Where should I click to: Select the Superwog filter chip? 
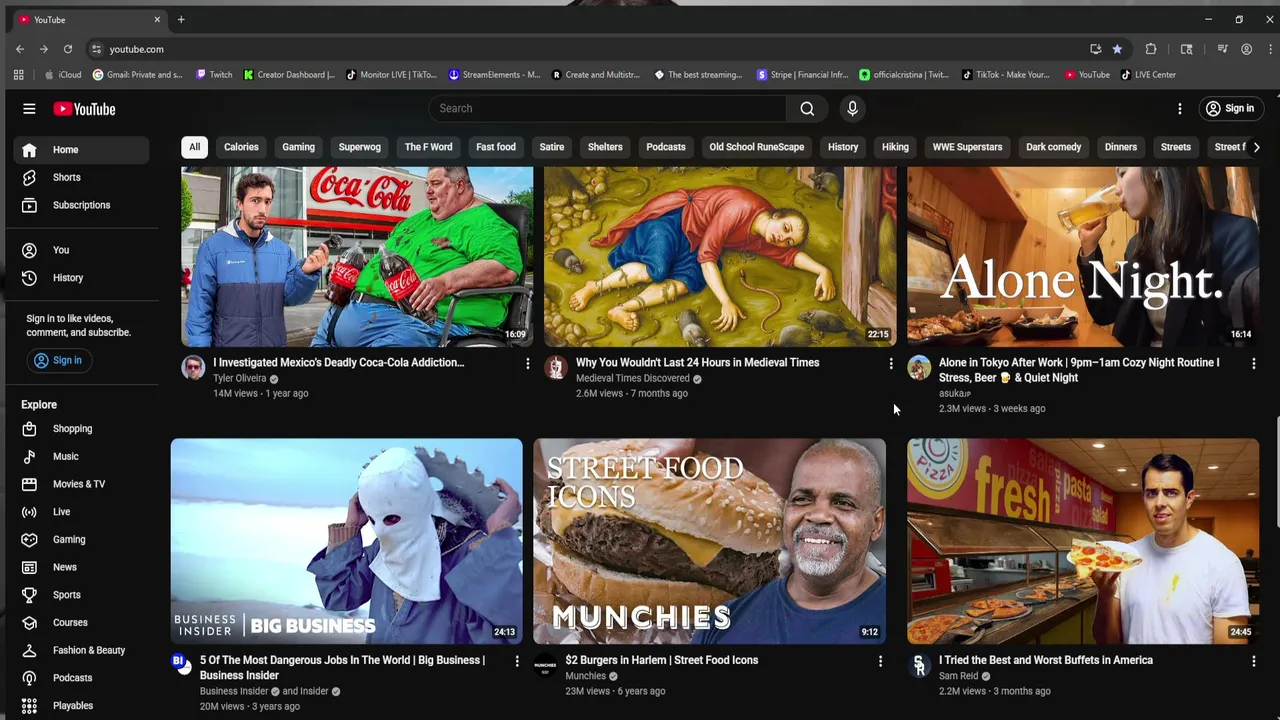(x=360, y=147)
